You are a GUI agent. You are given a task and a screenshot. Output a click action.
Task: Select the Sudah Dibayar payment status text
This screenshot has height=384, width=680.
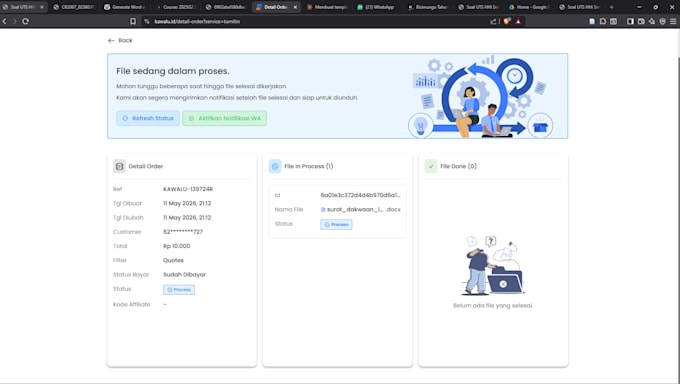pyautogui.click(x=184, y=275)
